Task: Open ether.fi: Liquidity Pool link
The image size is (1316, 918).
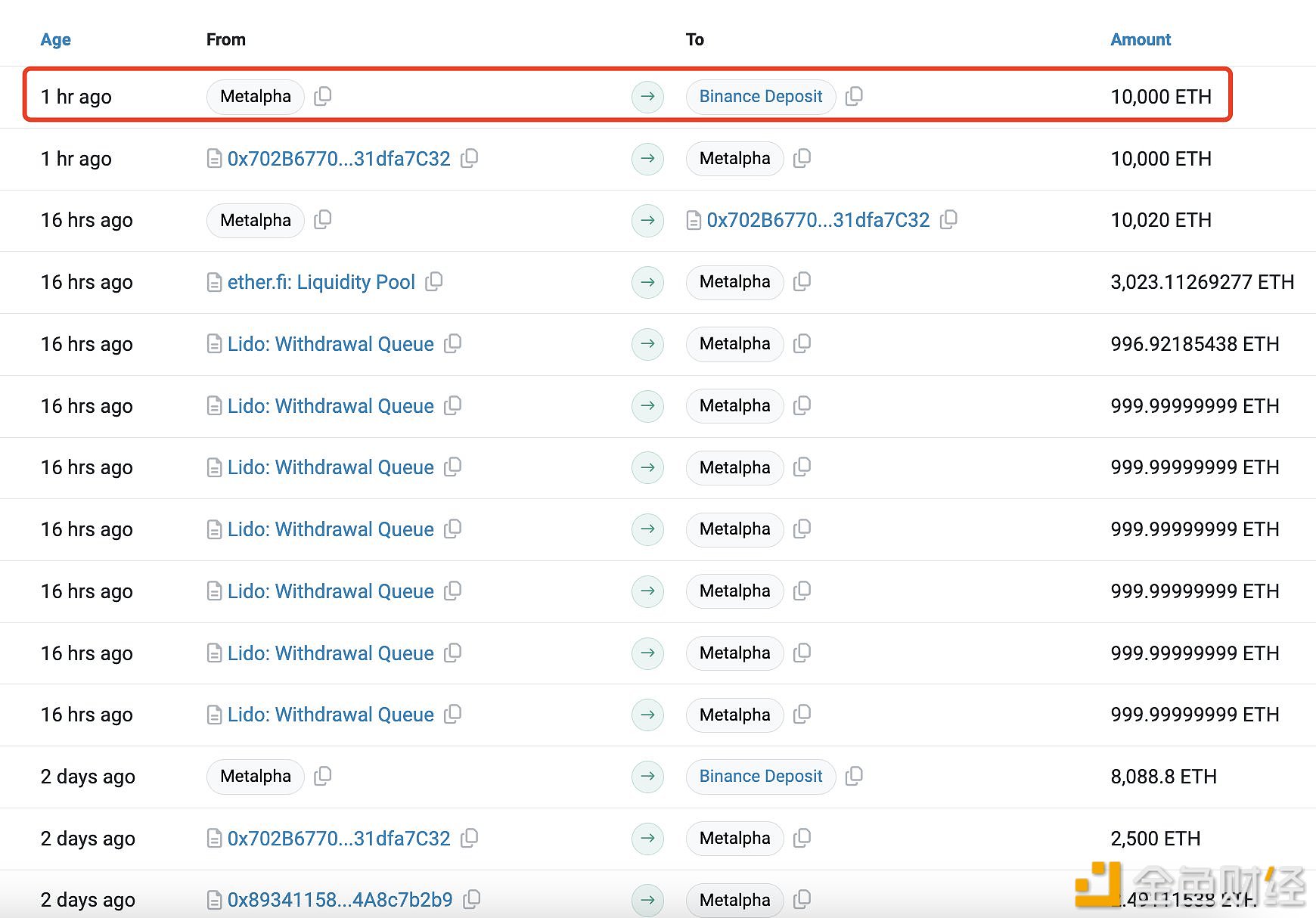Action: pyautogui.click(x=321, y=282)
